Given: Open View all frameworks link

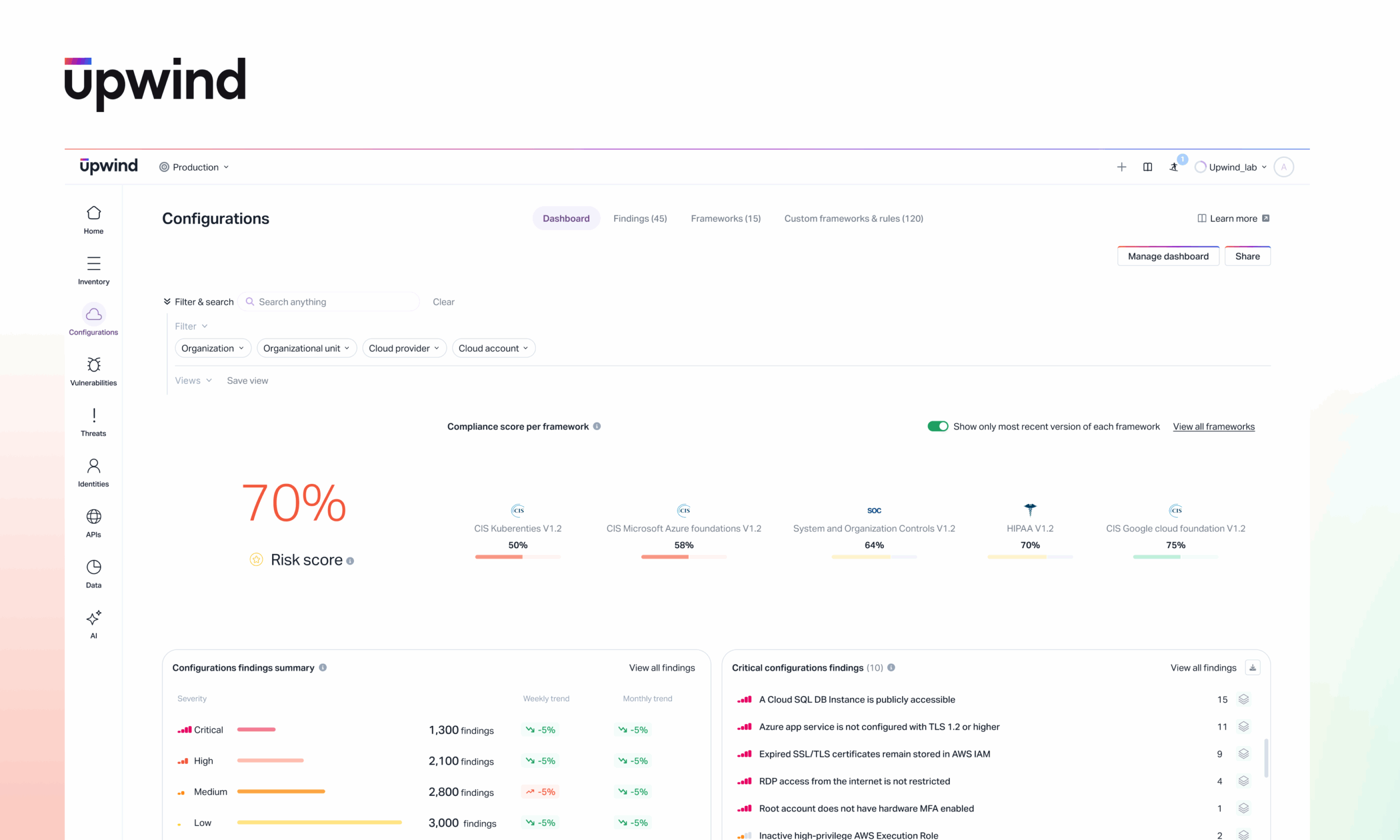Looking at the screenshot, I should pyautogui.click(x=1214, y=426).
